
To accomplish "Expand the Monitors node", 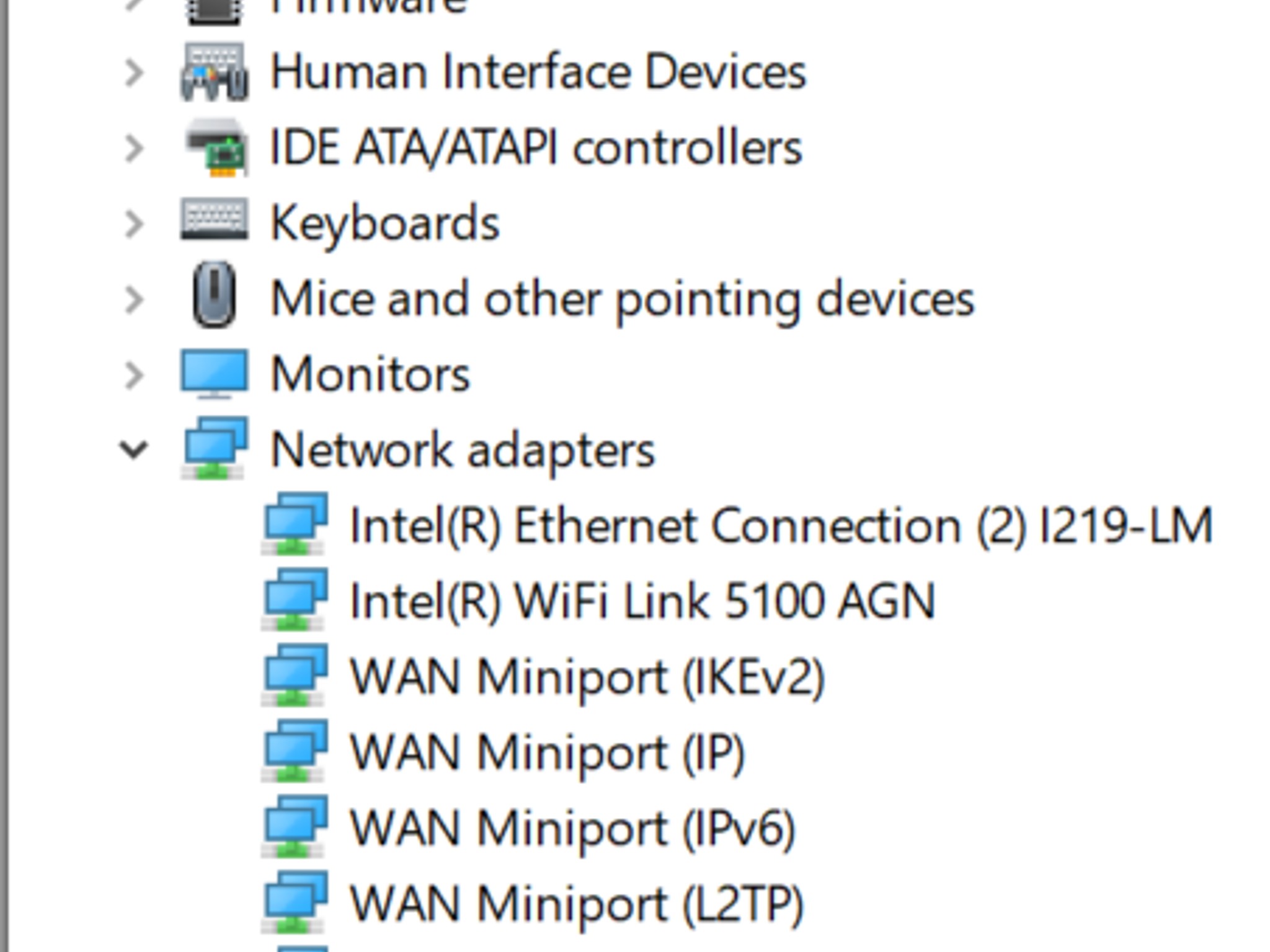I will [134, 375].
